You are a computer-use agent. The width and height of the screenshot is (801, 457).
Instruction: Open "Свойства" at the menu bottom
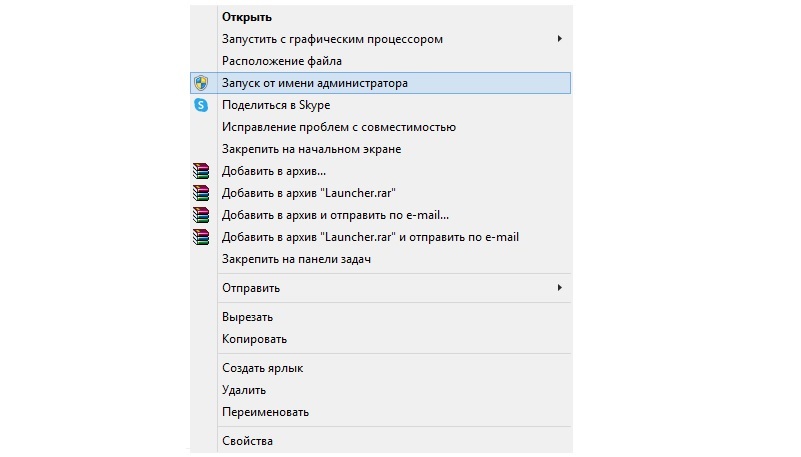point(247,441)
